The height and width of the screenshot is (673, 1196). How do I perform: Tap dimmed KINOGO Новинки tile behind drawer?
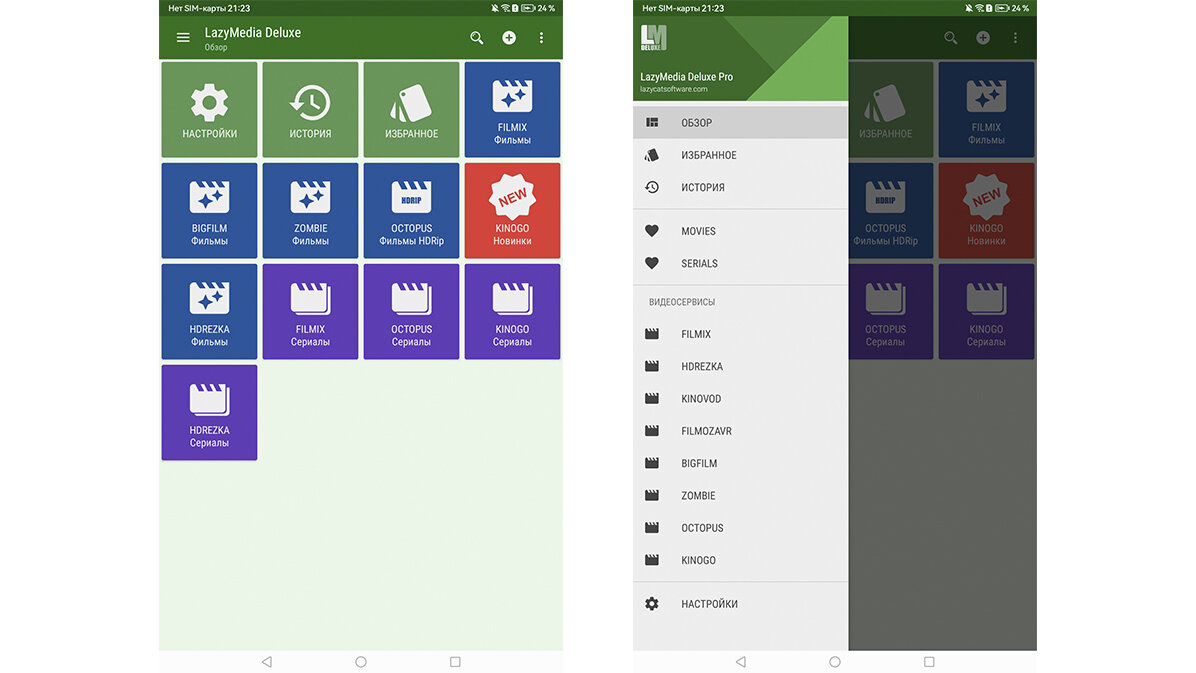pos(986,211)
